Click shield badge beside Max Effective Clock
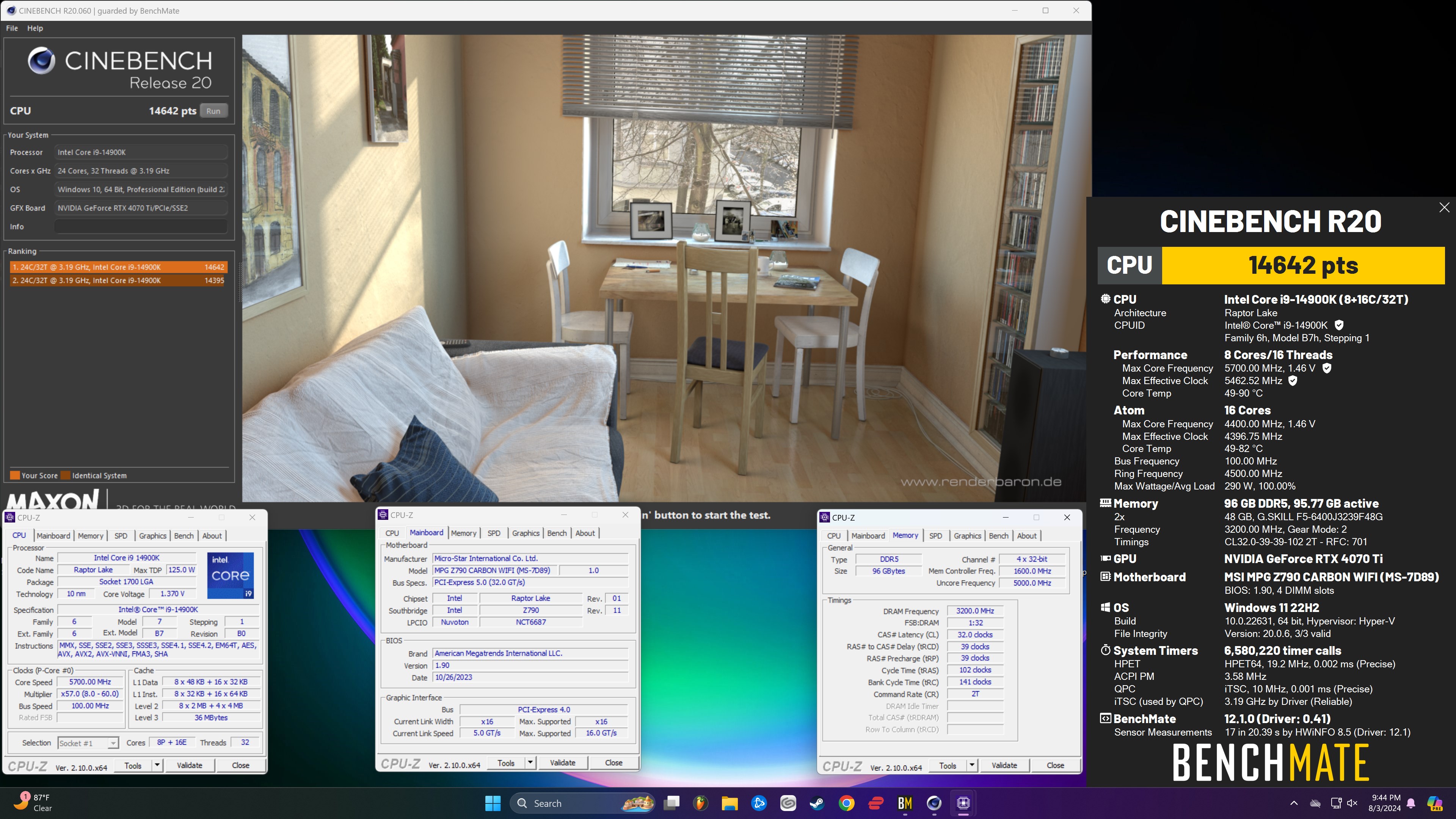 coord(1292,380)
